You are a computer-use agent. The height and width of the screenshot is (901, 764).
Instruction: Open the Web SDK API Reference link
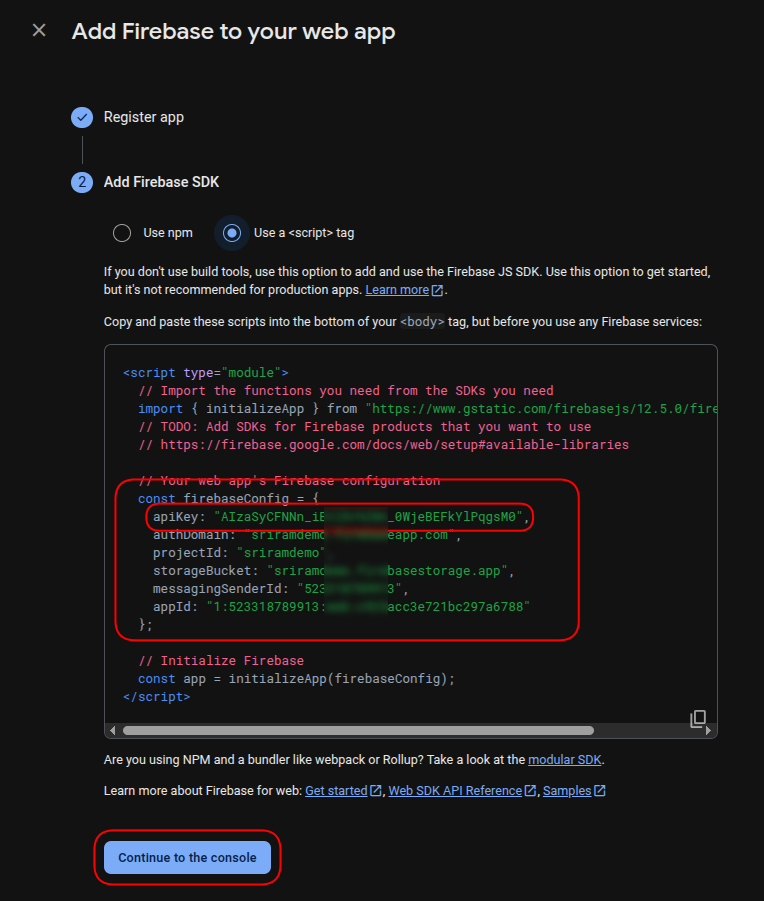(455, 791)
